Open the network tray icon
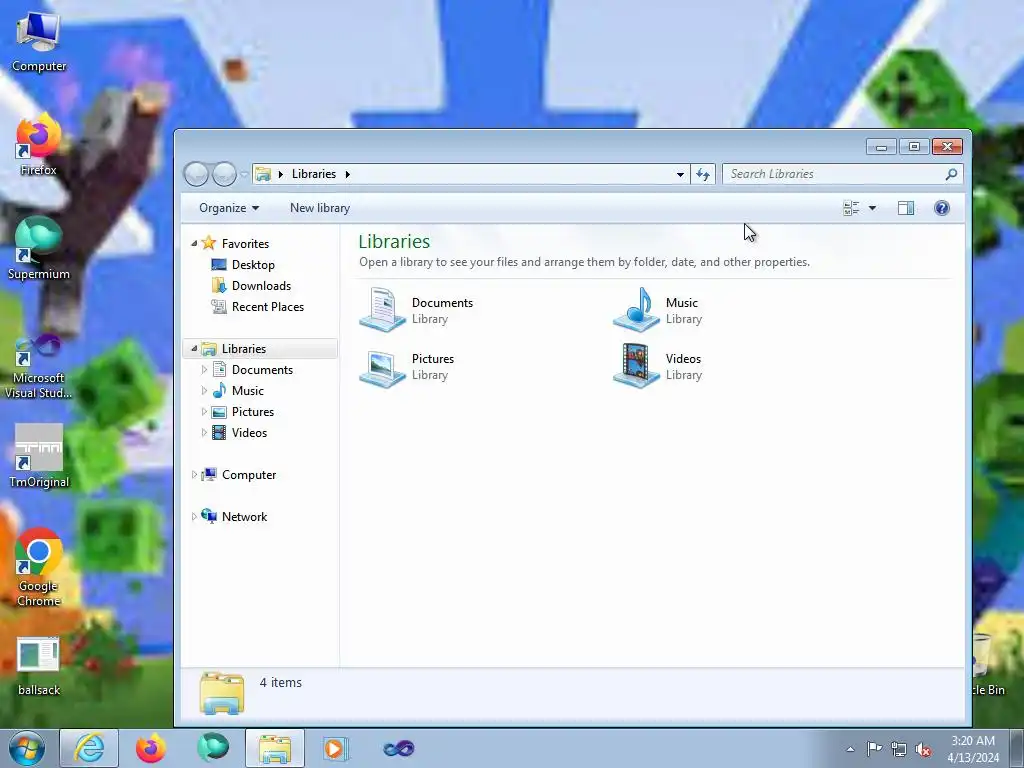Screen dimensions: 1024x768 [x=899, y=749]
